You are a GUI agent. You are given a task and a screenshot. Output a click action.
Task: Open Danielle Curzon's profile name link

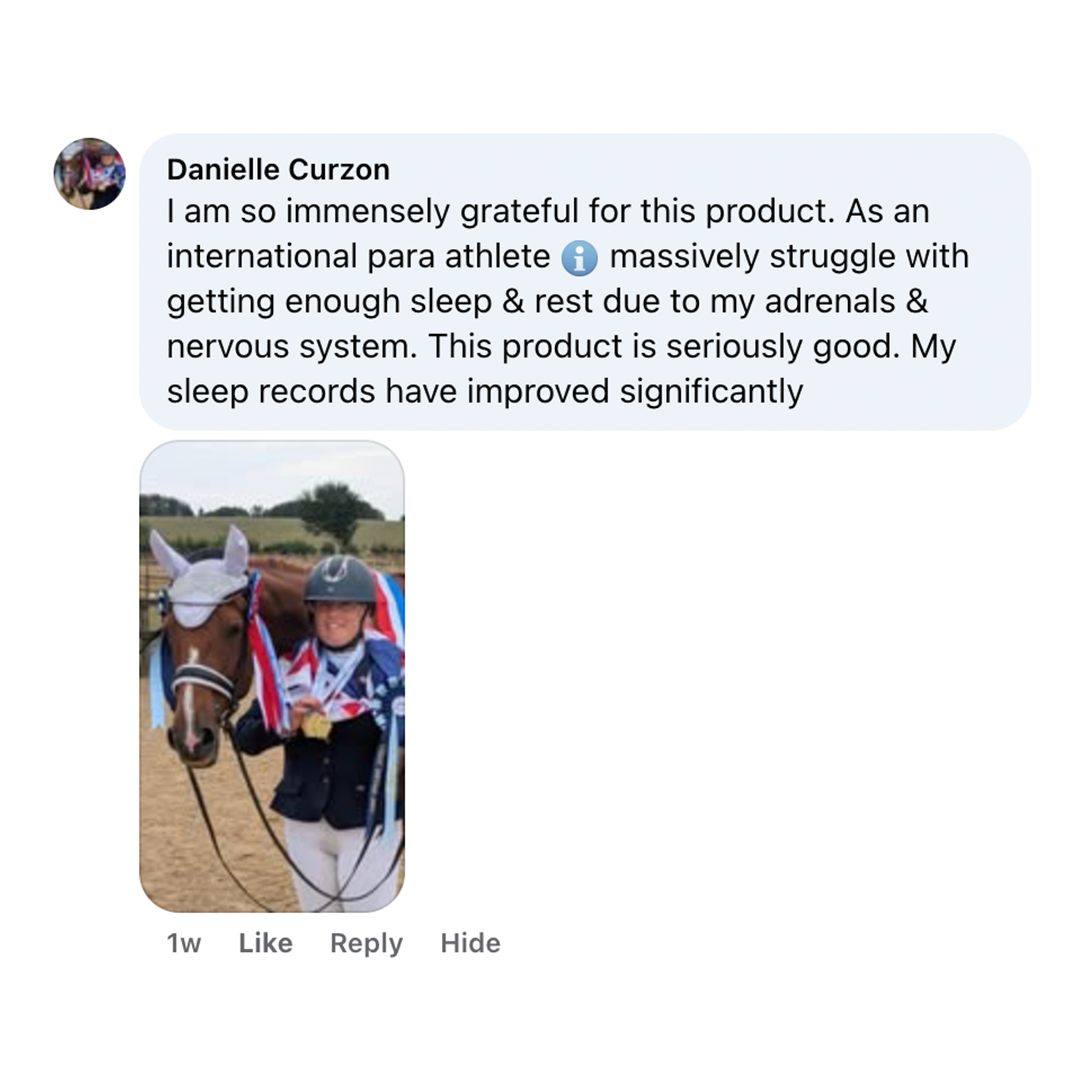tap(278, 170)
